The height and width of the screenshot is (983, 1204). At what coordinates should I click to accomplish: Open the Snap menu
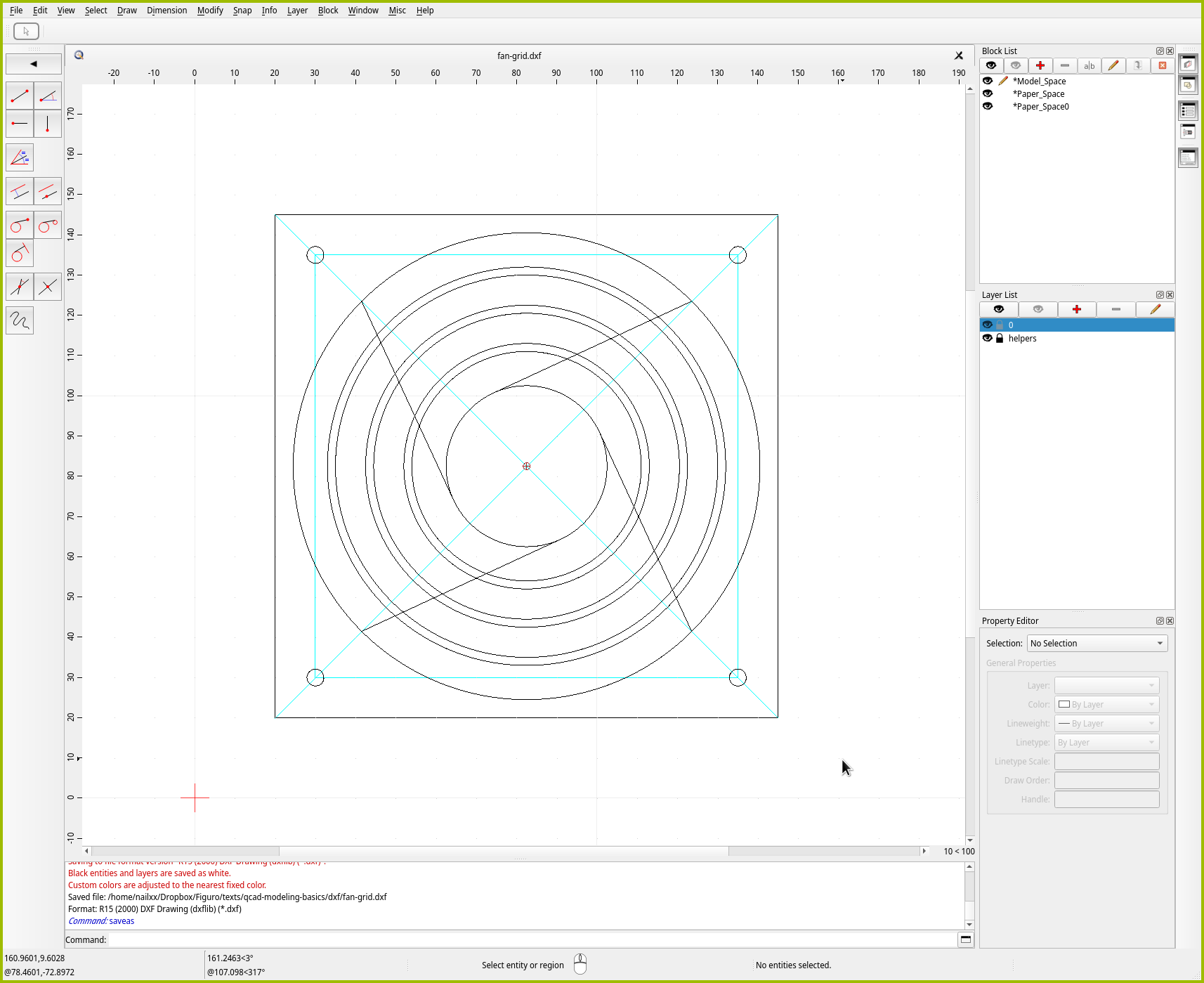coord(242,11)
